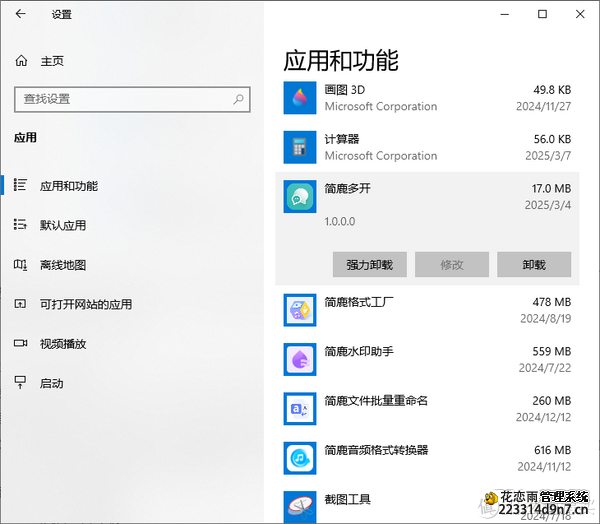Click version text 1.0.0.0
The width and height of the screenshot is (600, 524).
click(x=340, y=222)
